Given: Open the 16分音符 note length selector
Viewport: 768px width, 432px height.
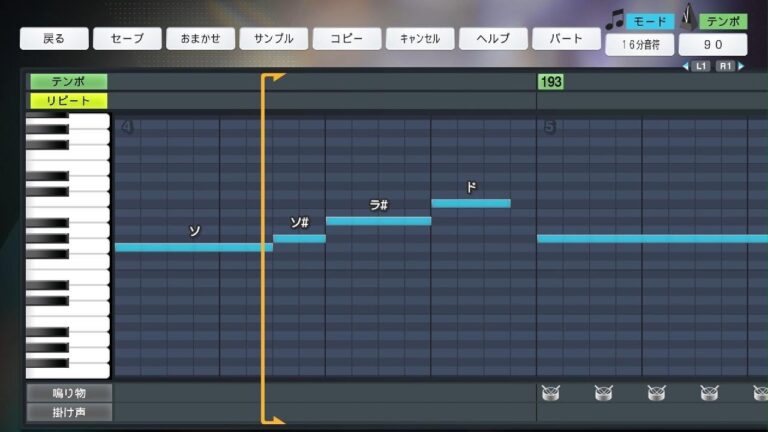Looking at the screenshot, I should [639, 45].
